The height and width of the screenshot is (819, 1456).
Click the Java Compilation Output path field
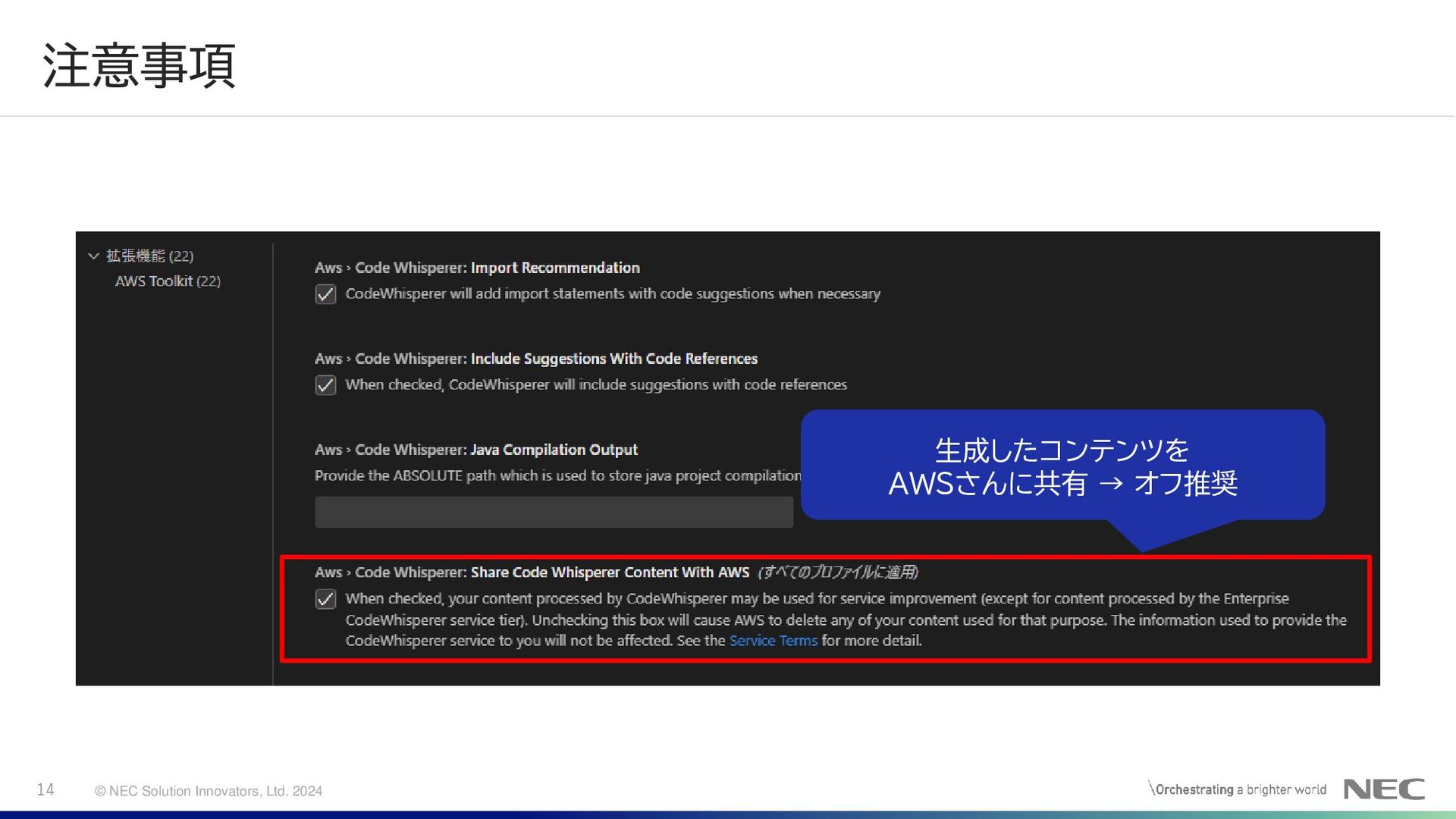[x=554, y=512]
